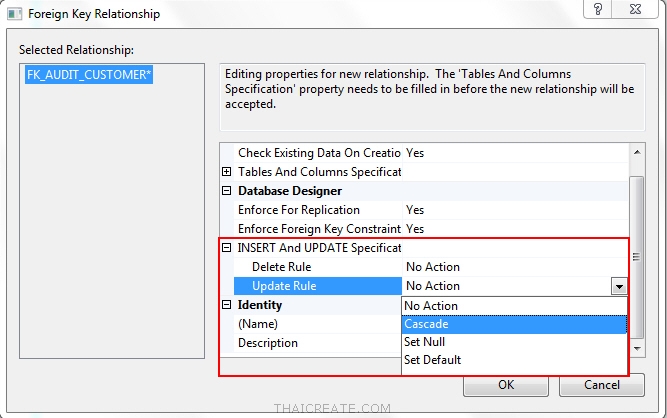Collapse INSERT And UPDATE Specification group
This screenshot has width=667, height=418.
227,248
